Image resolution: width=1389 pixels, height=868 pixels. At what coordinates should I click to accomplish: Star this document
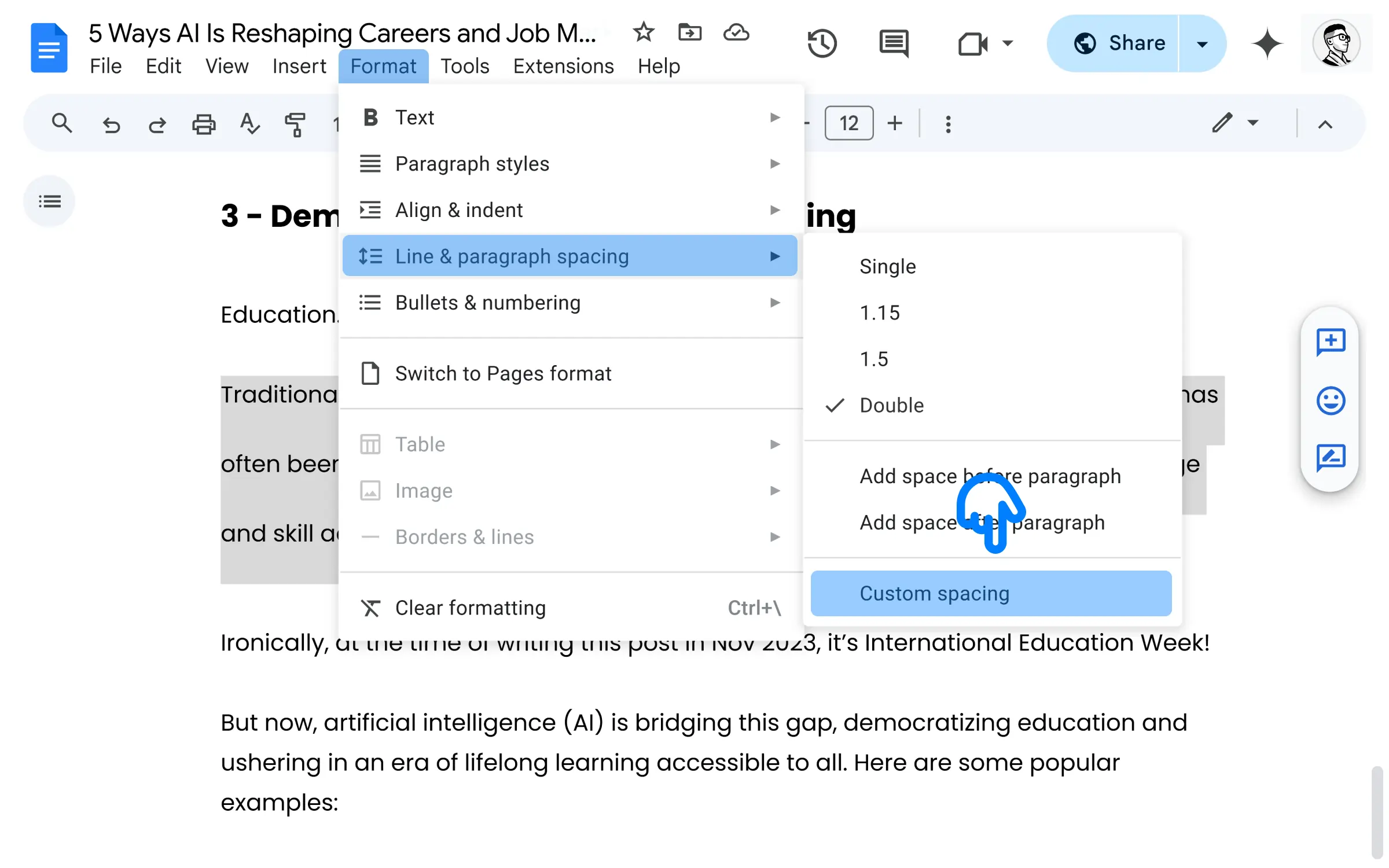click(x=643, y=32)
